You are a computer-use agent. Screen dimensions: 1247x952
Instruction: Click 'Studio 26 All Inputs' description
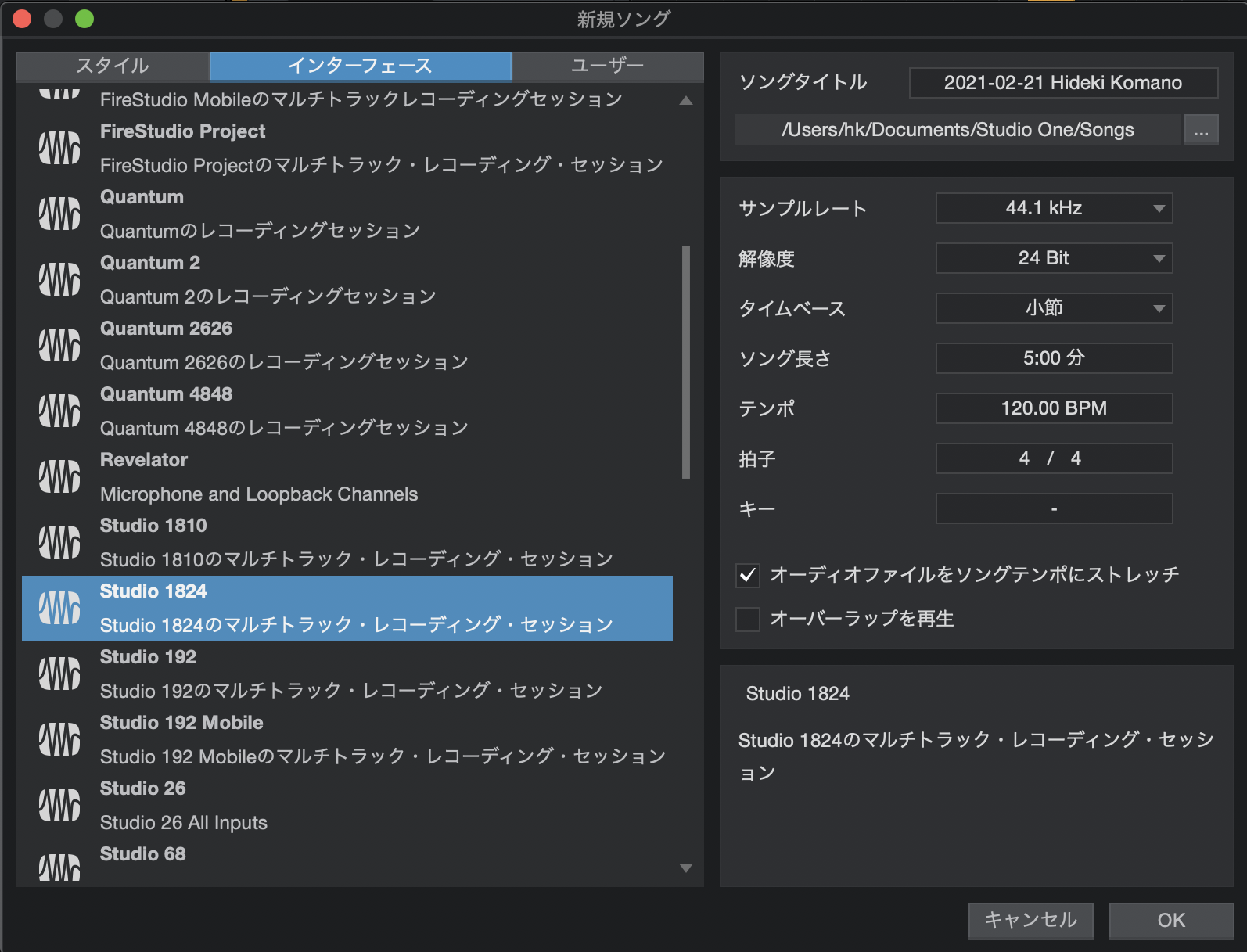[x=184, y=823]
